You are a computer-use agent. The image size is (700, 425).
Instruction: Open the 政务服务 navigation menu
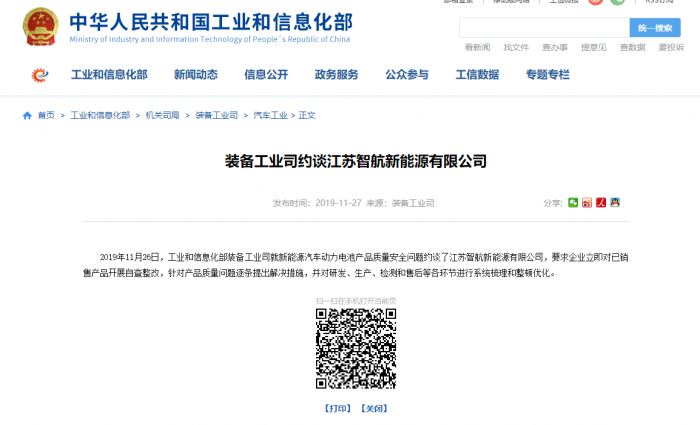(337, 75)
